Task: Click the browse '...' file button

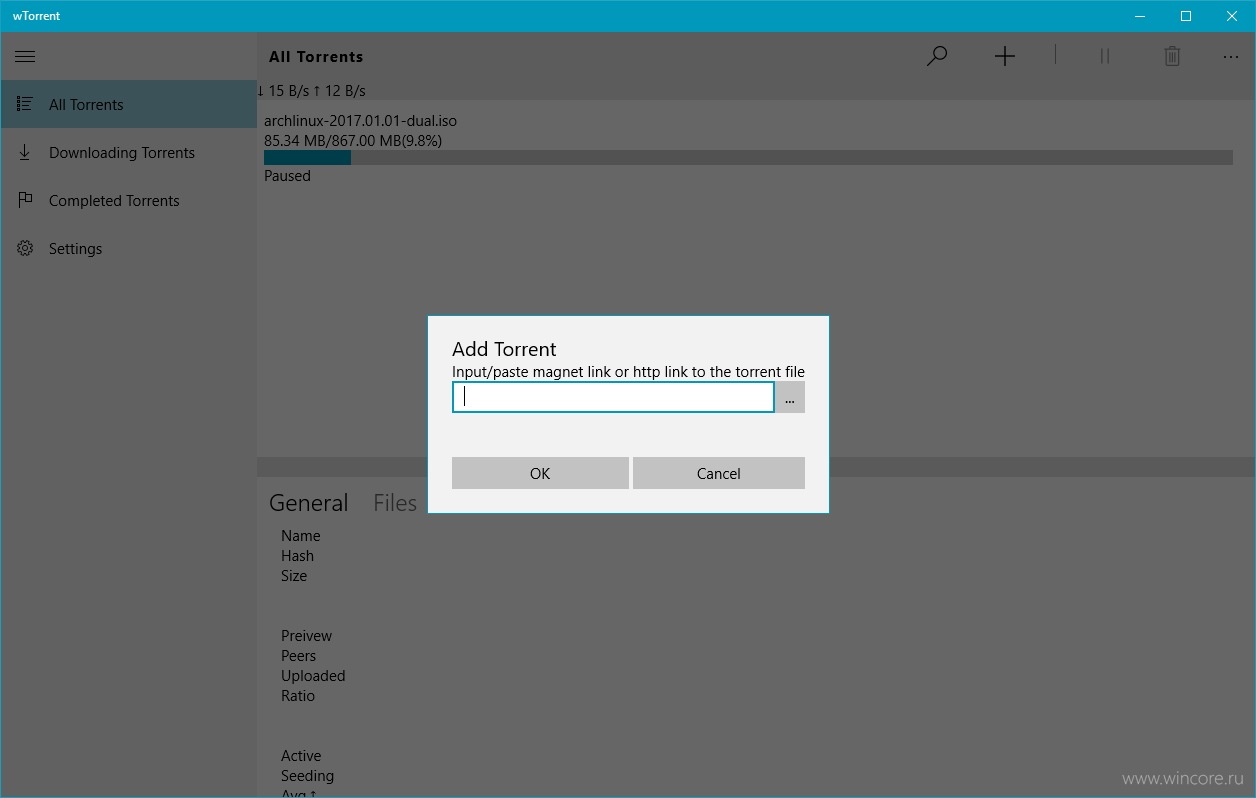Action: coord(789,397)
